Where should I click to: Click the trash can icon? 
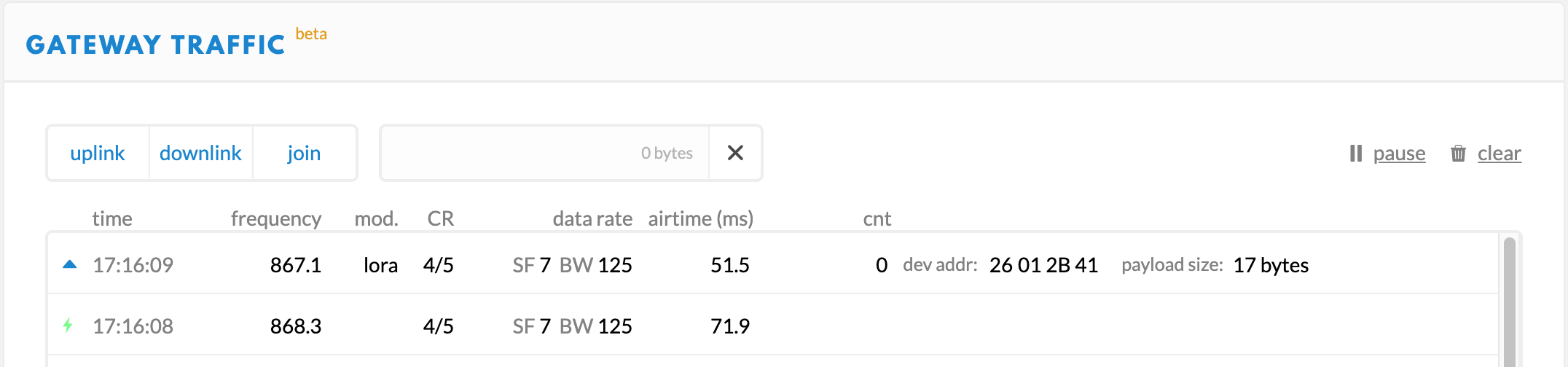(x=1458, y=154)
